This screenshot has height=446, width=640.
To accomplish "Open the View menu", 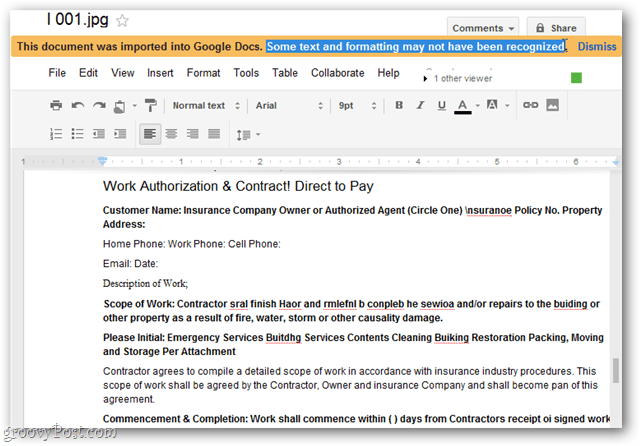I will [x=122, y=73].
